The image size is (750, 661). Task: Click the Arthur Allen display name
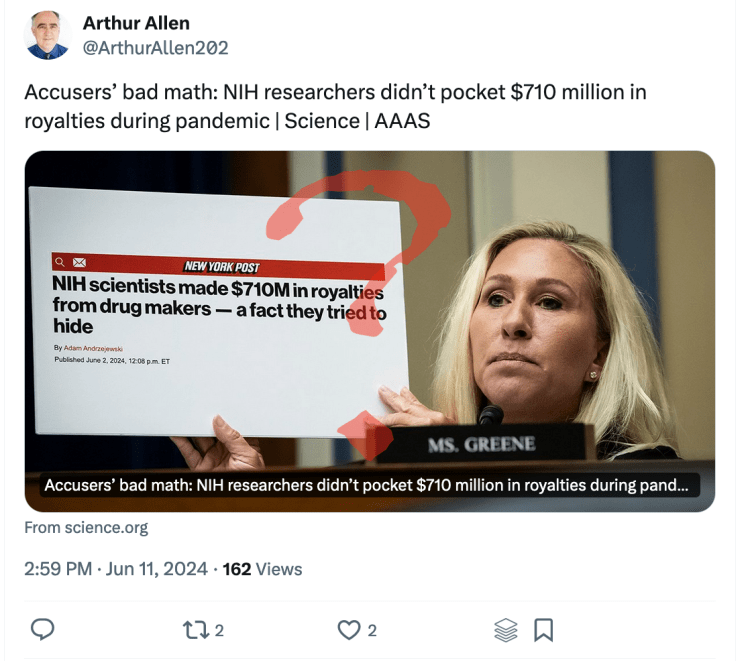tap(136, 23)
